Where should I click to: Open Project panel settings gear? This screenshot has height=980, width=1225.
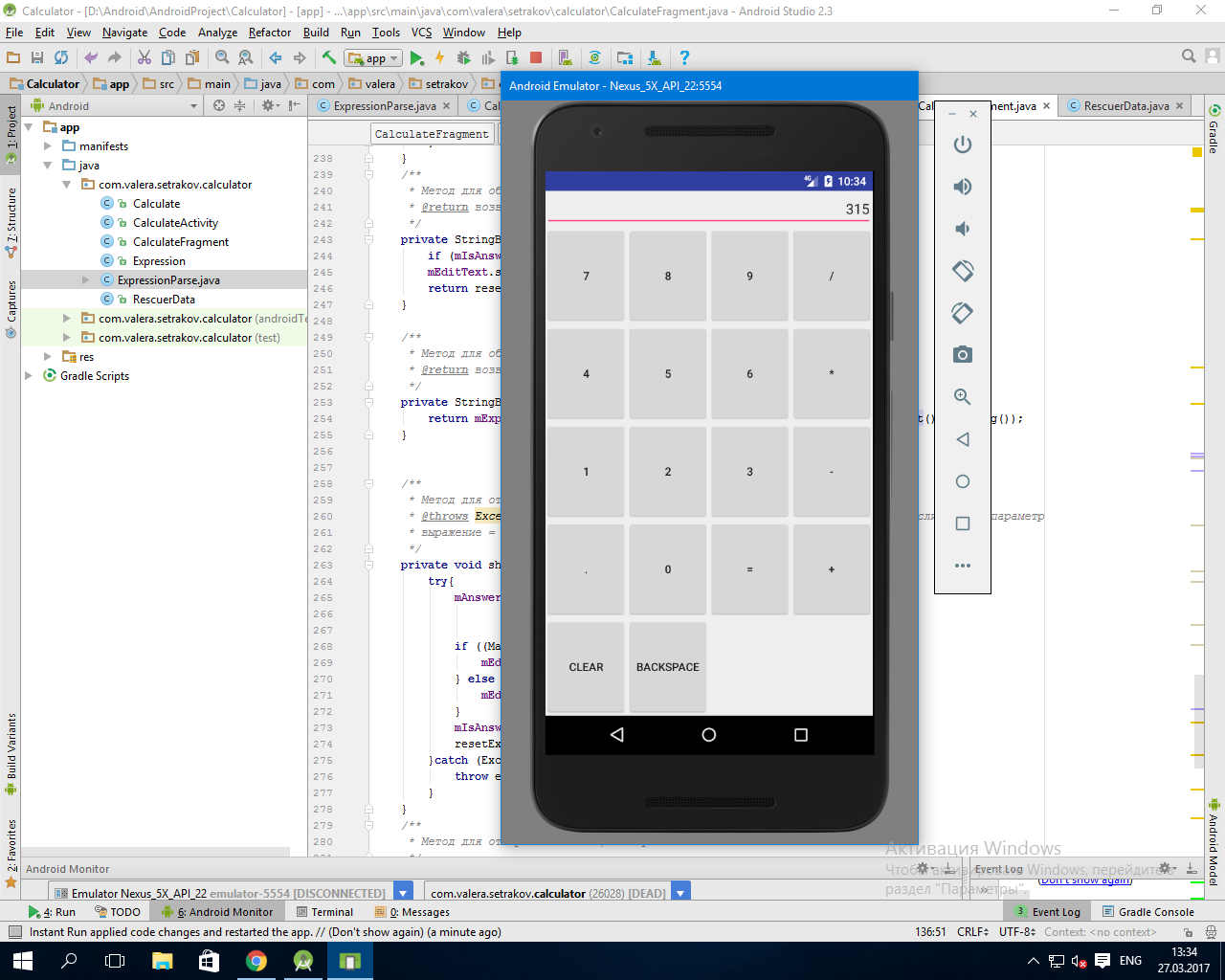pos(270,106)
